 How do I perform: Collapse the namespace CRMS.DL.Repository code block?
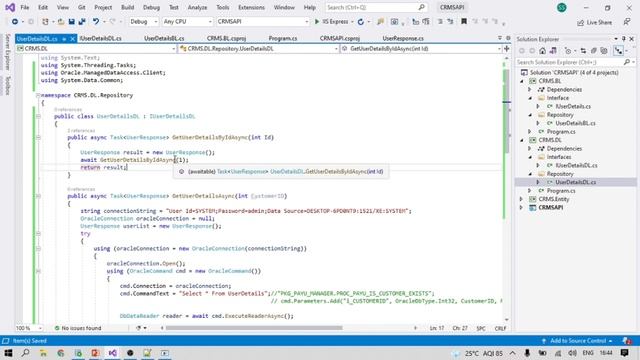click(x=38, y=95)
